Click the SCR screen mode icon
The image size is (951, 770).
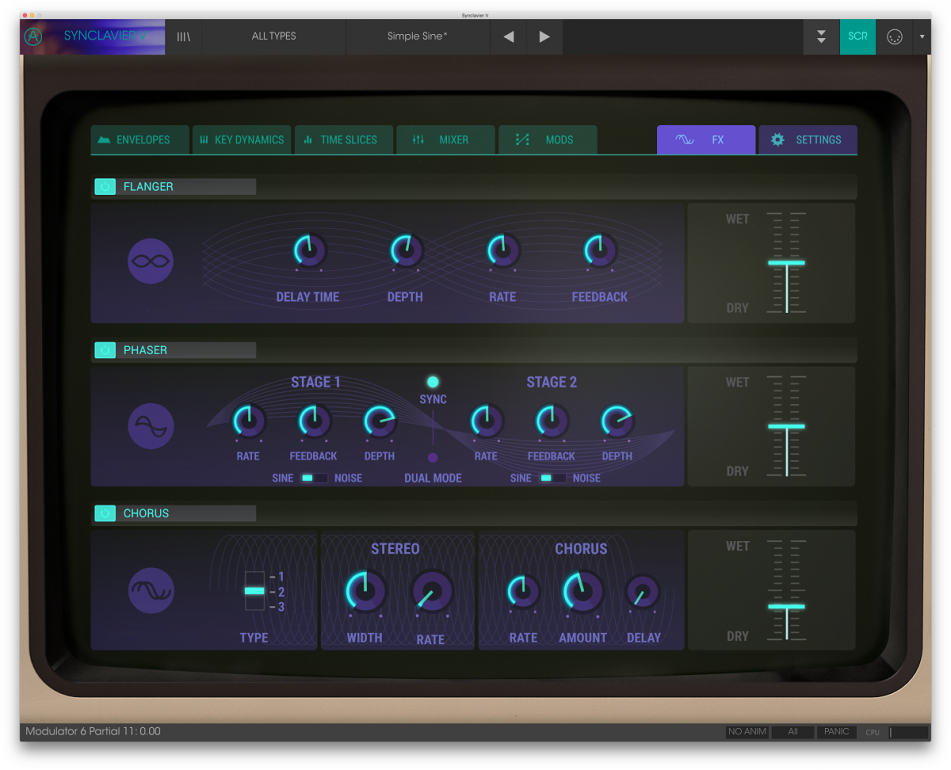pos(857,36)
